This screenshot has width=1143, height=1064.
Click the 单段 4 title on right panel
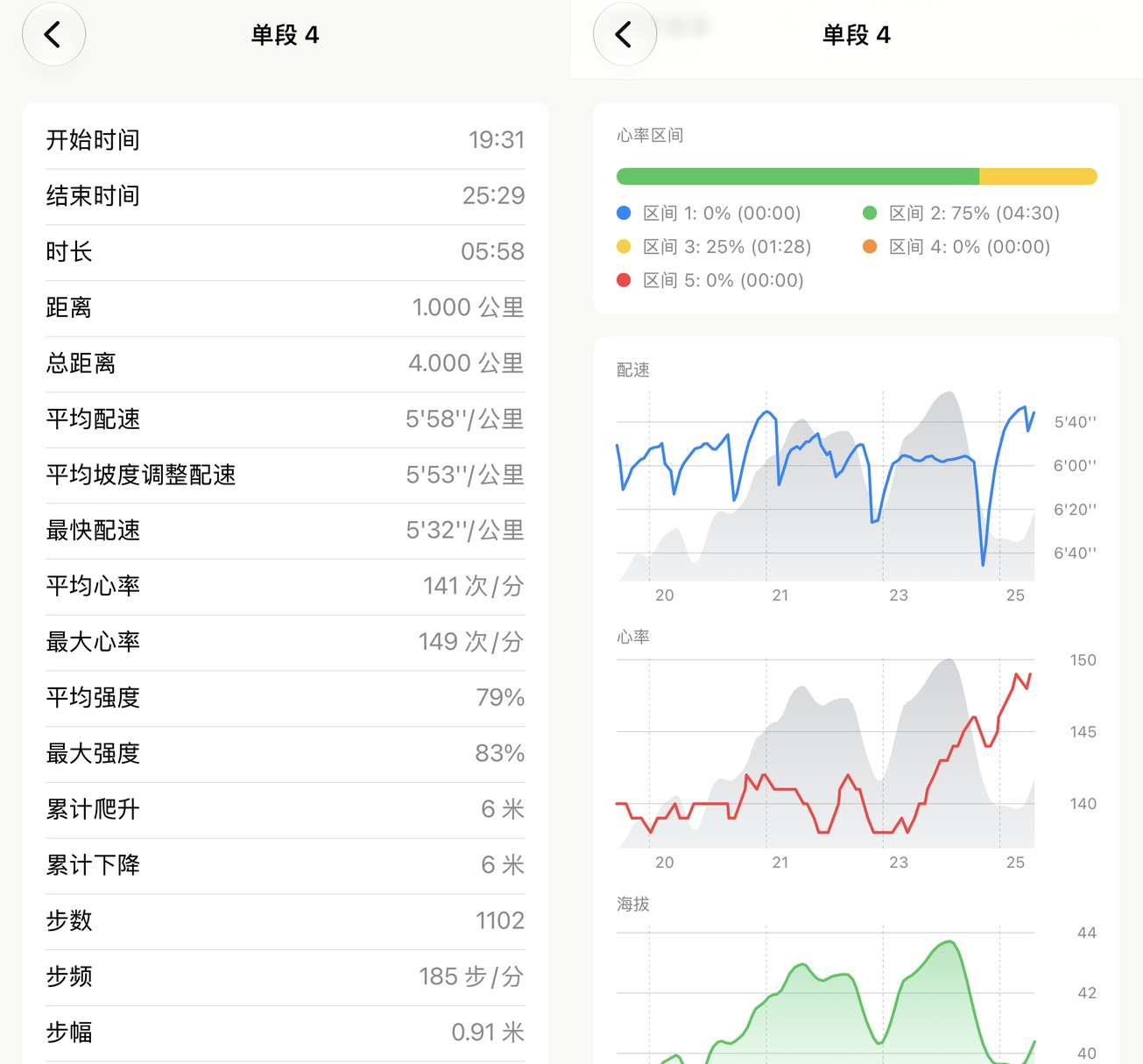(x=856, y=35)
